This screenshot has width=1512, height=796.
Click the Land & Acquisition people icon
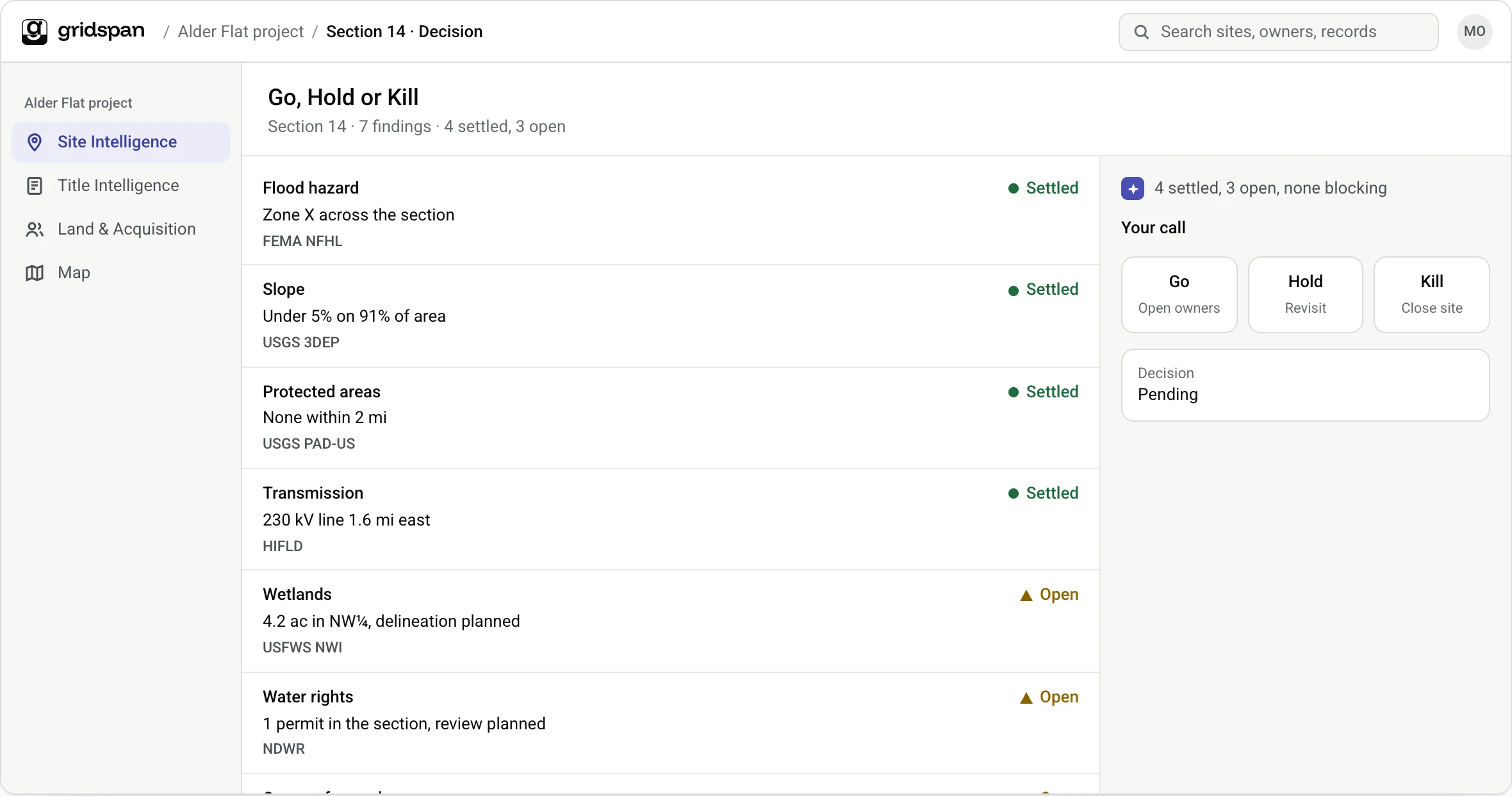tap(35, 229)
